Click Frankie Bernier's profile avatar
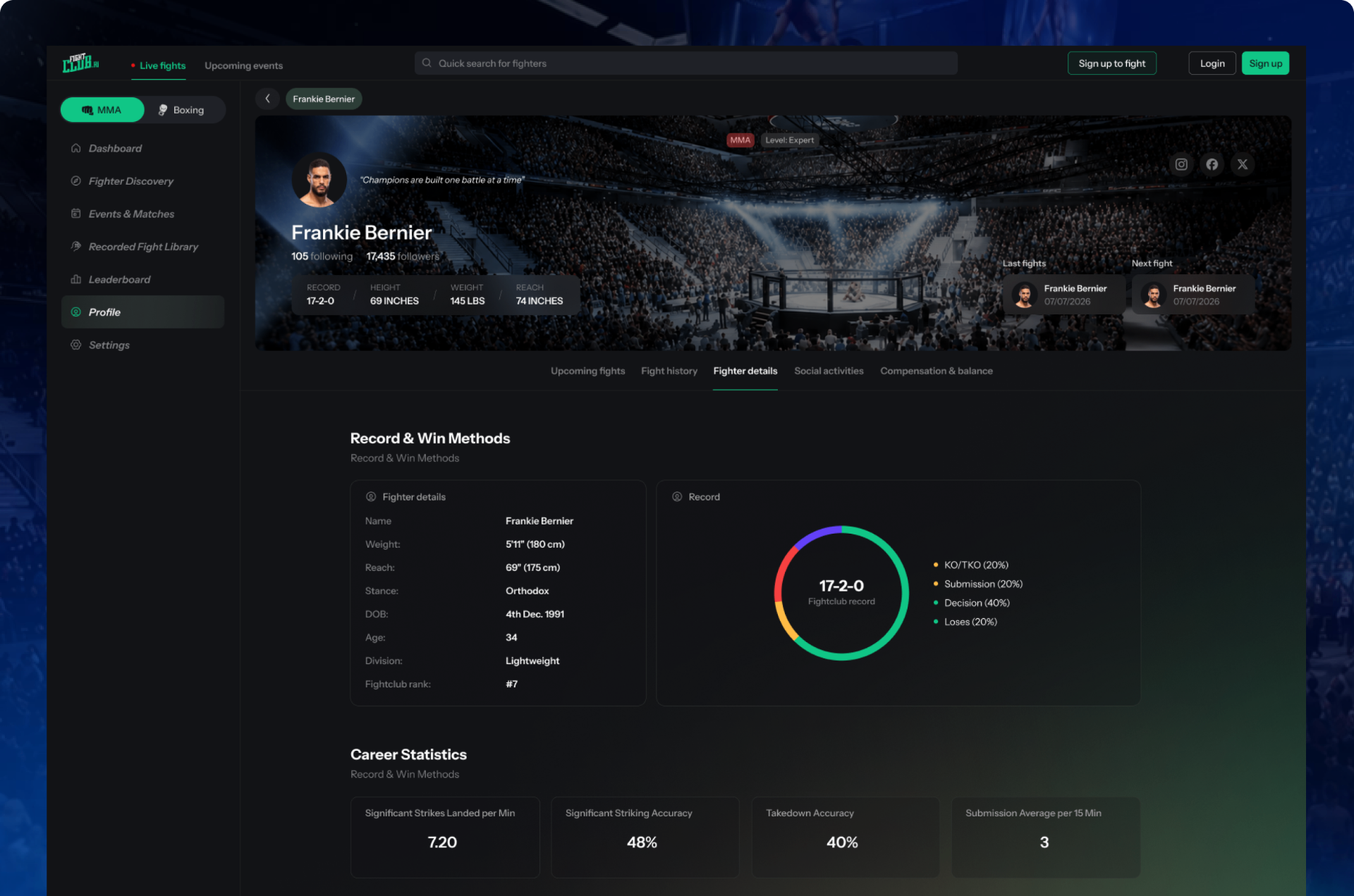 319,180
